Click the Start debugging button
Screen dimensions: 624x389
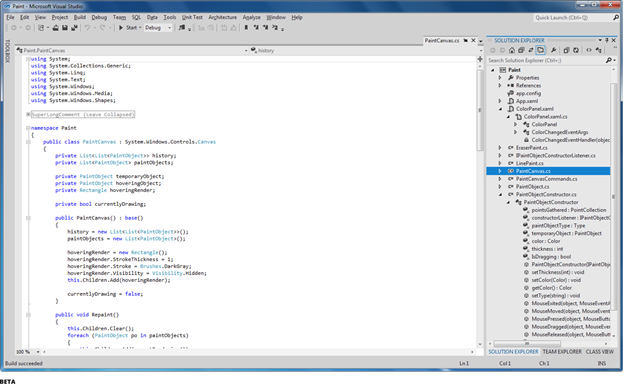click(128, 28)
